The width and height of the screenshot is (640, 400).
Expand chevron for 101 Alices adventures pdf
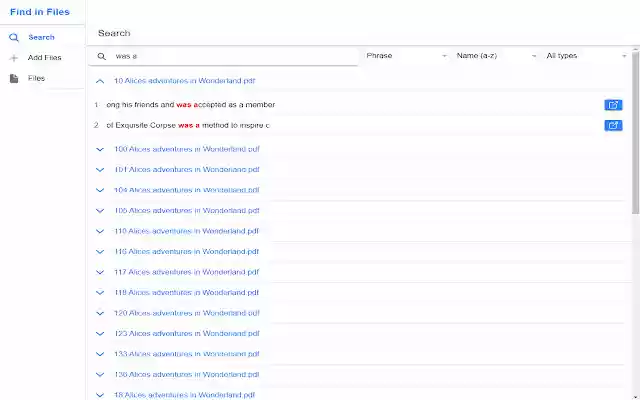[x=100, y=170]
